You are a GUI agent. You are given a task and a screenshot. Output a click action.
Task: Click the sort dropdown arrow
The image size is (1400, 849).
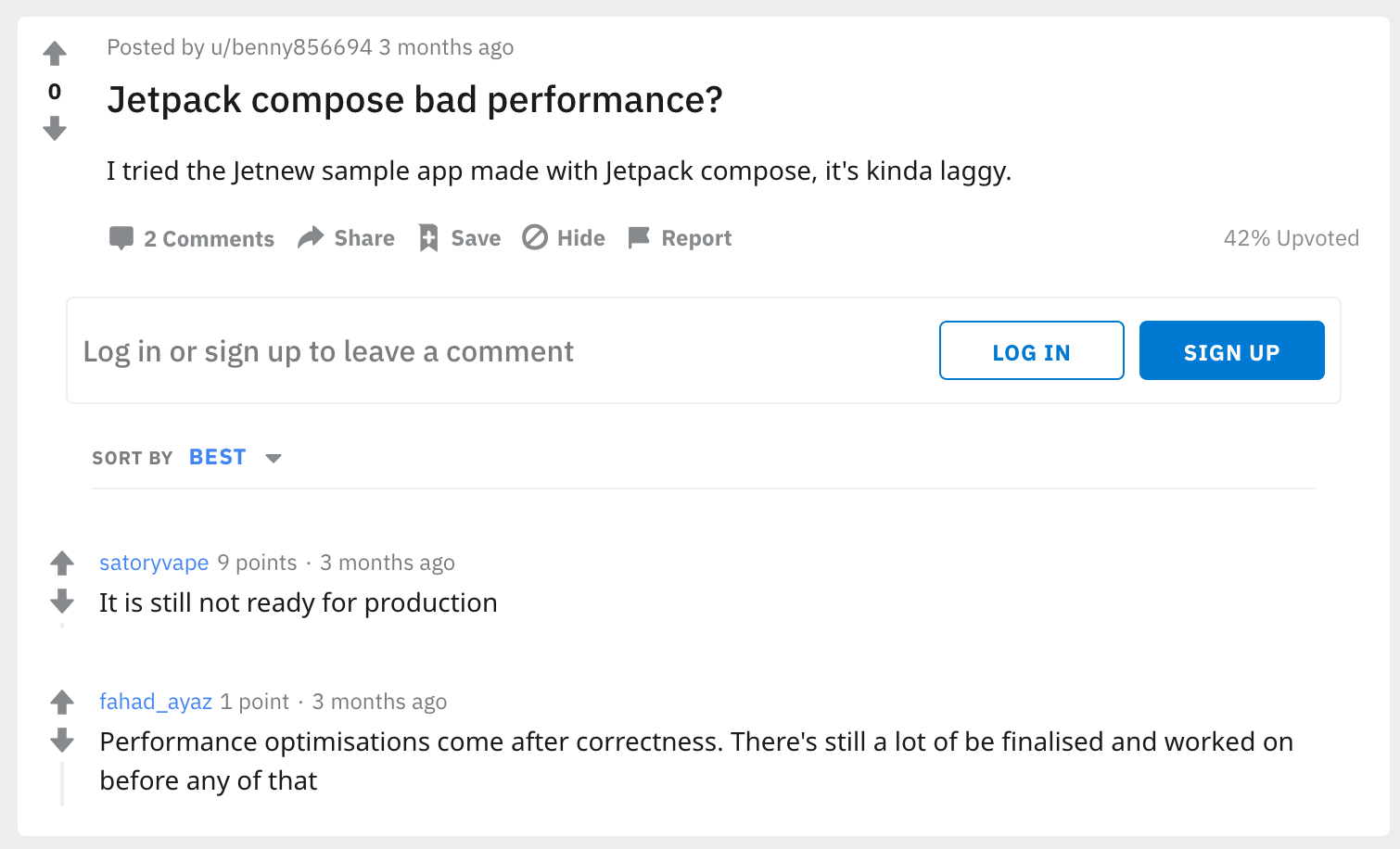(274, 458)
